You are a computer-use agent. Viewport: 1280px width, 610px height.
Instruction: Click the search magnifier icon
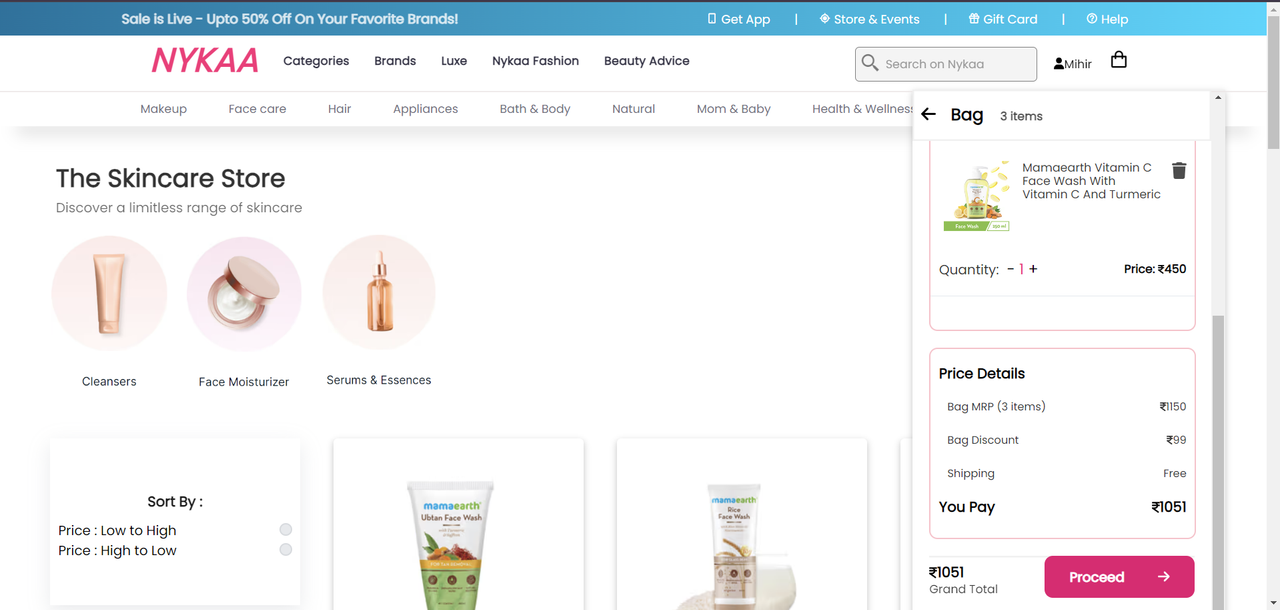[870, 63]
